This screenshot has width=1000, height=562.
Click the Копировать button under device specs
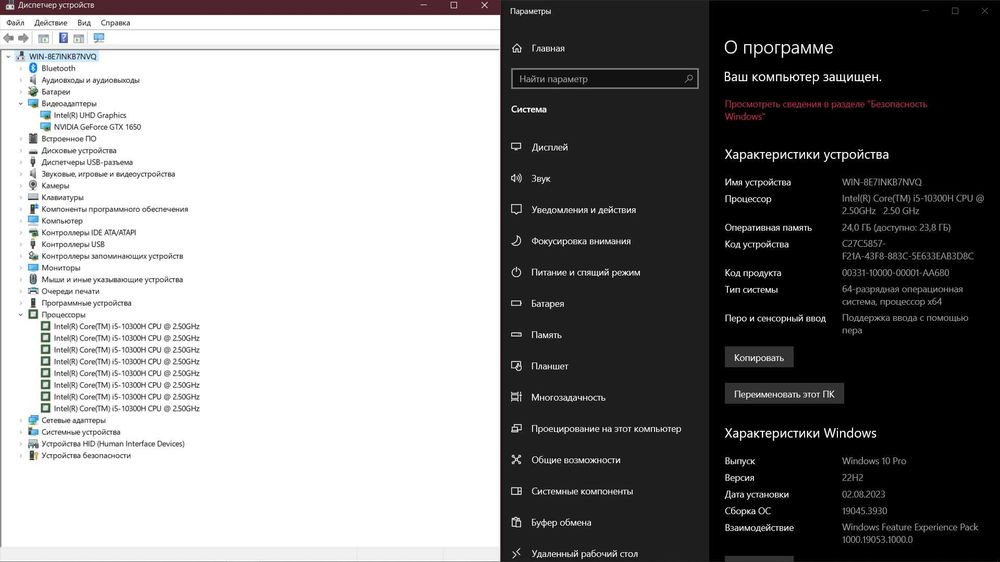[759, 357]
